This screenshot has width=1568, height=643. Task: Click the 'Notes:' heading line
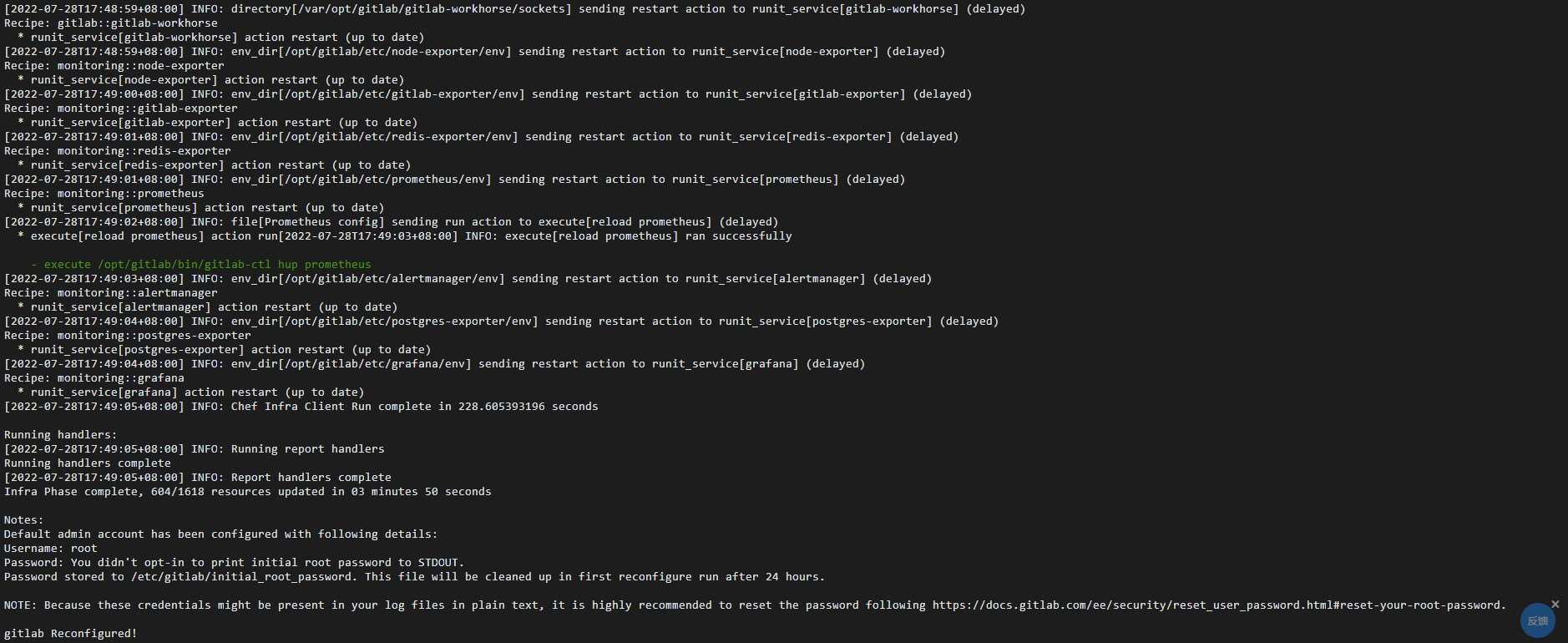coord(24,520)
